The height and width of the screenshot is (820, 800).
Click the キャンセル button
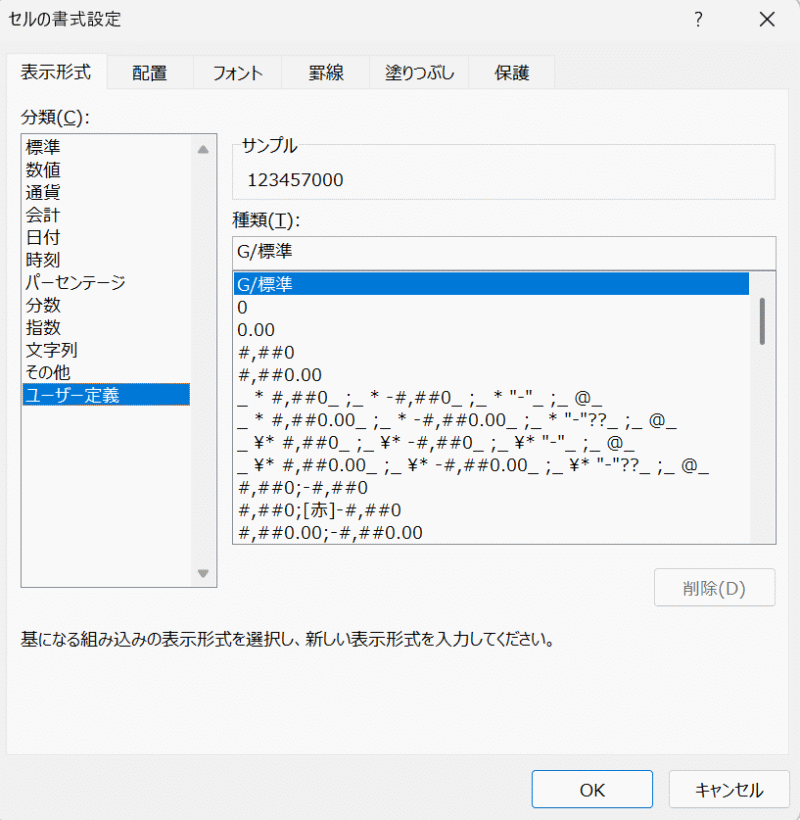tap(729, 789)
